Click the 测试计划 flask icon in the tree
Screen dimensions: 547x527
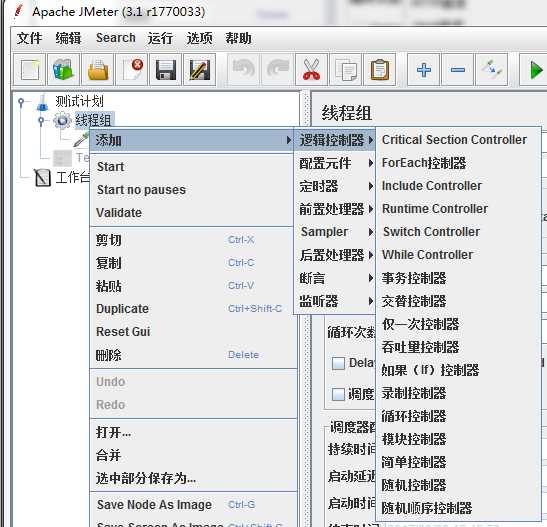coord(43,102)
